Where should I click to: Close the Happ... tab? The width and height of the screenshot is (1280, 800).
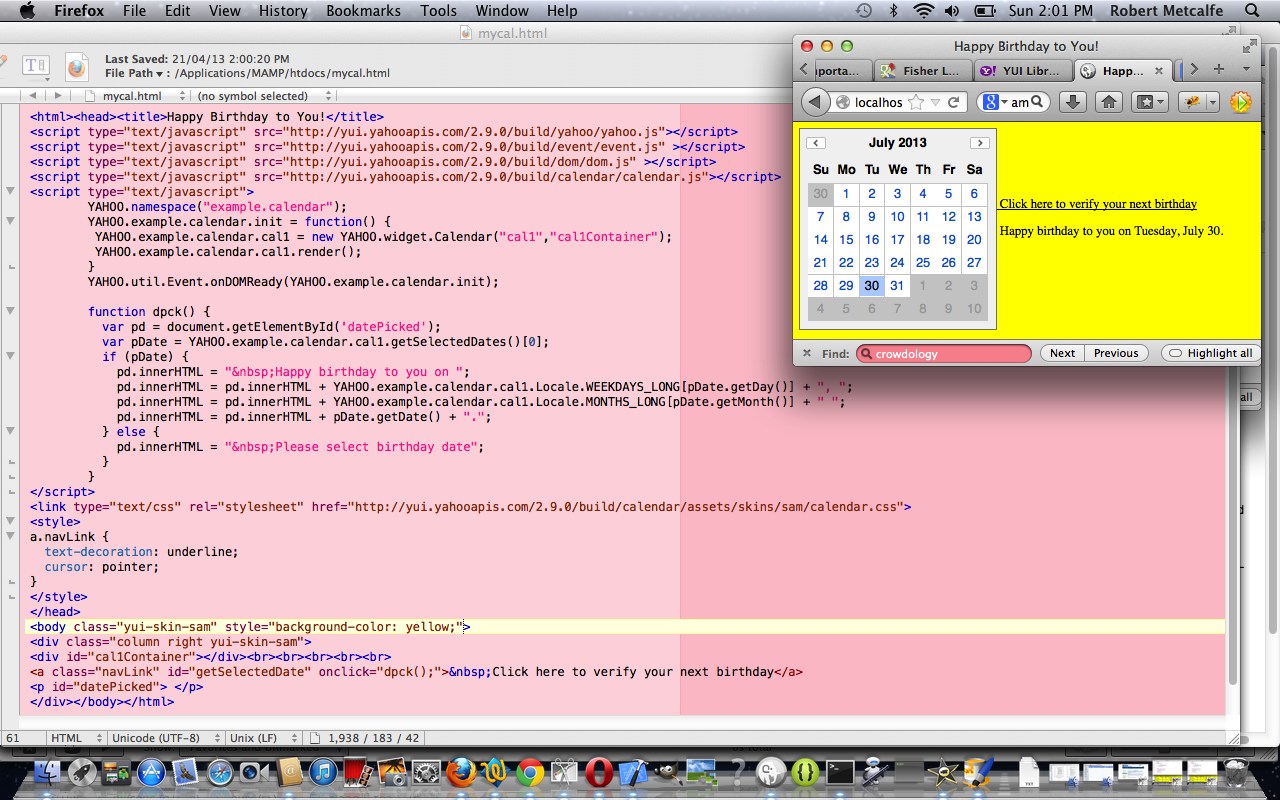point(1159,71)
